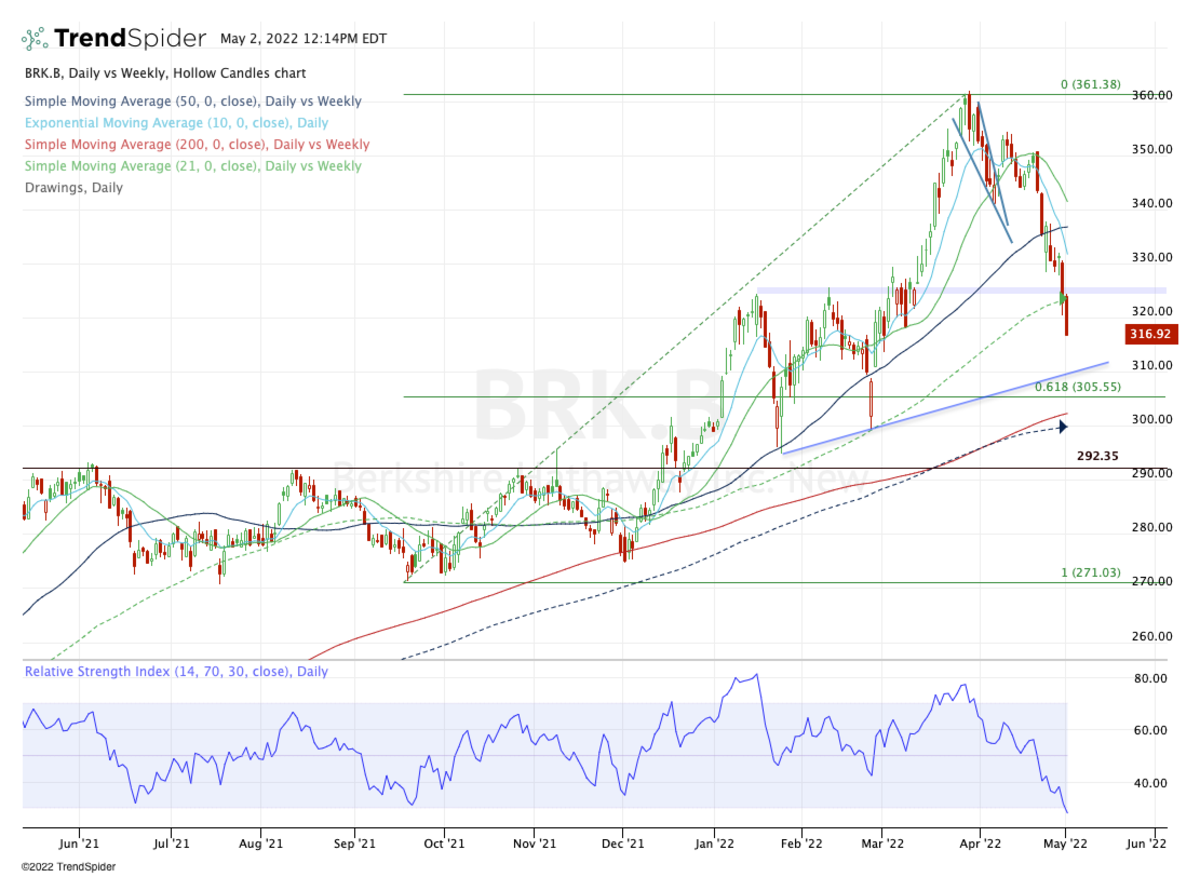Screen dimensions: 1200x877
Task: Click the 350.00 price axis label
Action: pyautogui.click(x=1152, y=149)
